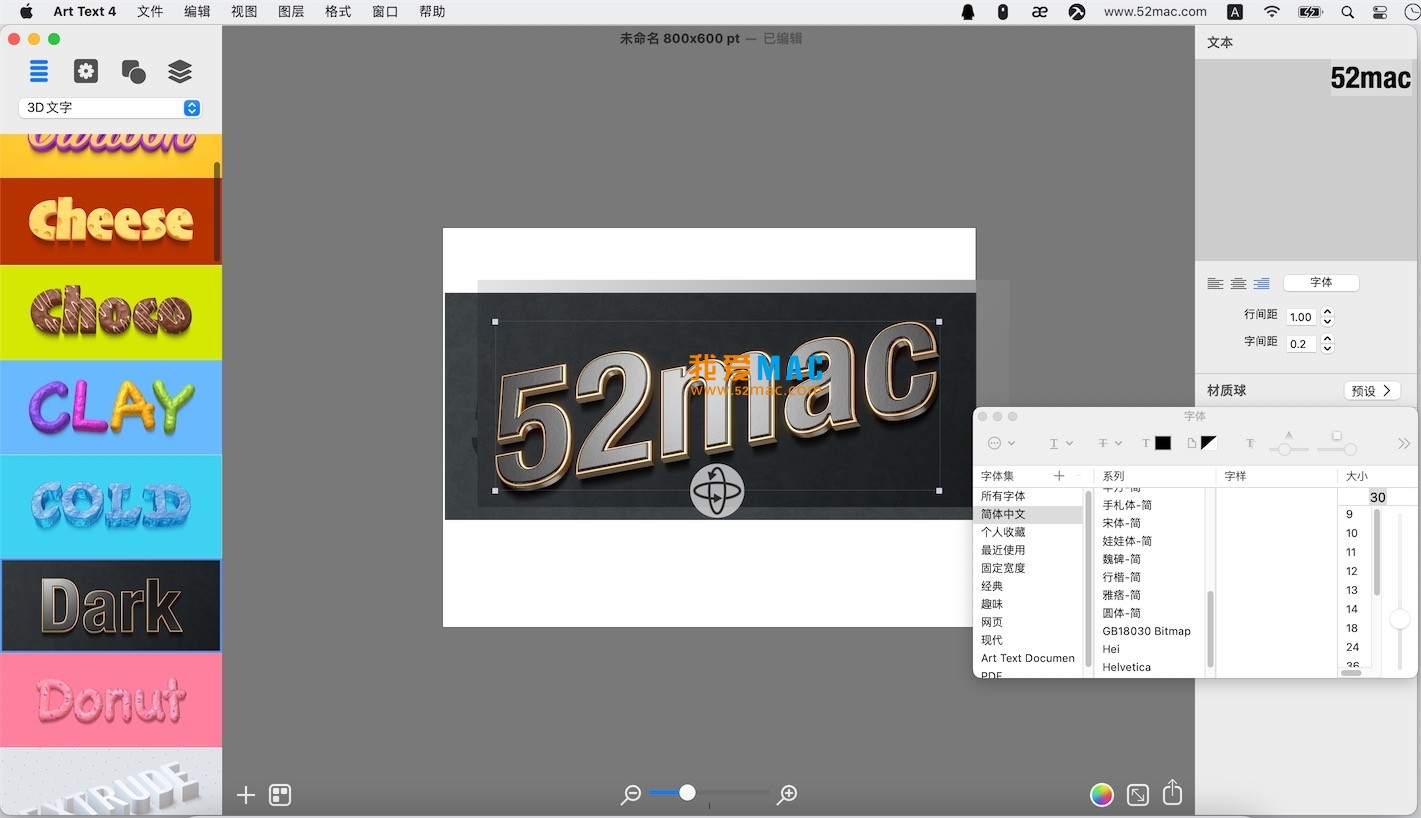Select the Donut style thumbnail
The image size is (1421, 818).
(110, 700)
